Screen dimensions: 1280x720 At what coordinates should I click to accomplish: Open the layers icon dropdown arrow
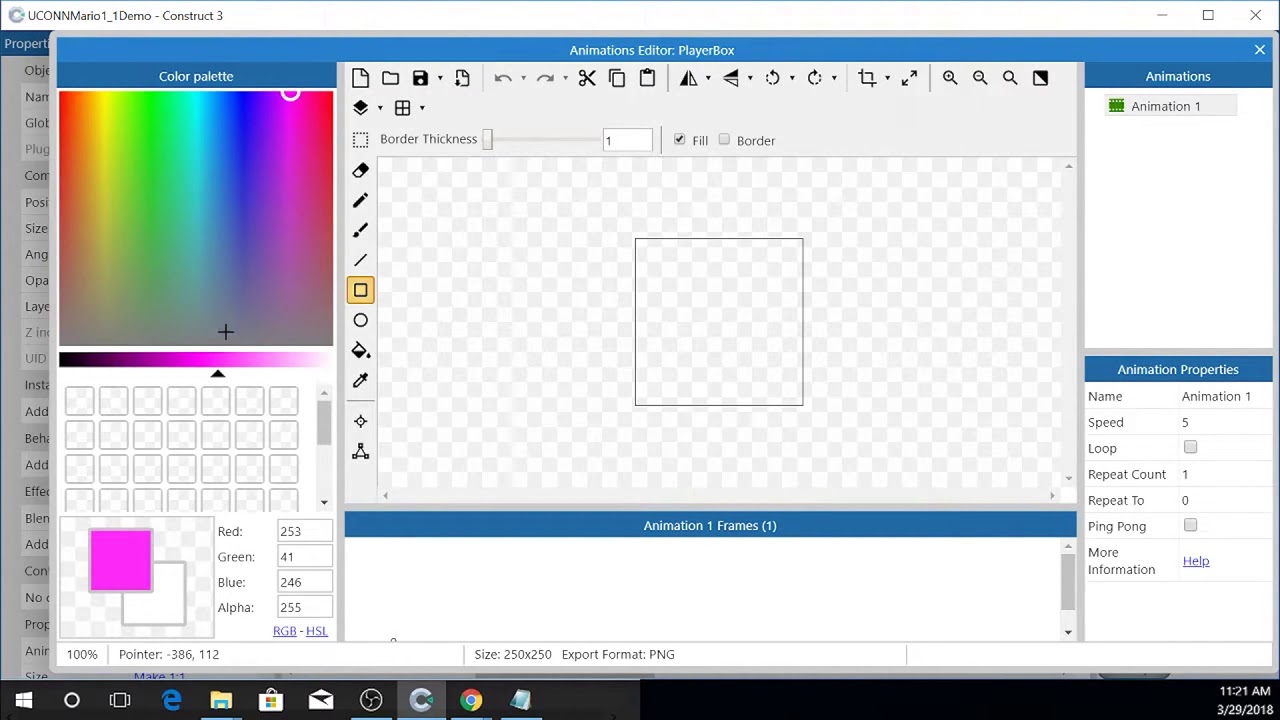[x=380, y=108]
